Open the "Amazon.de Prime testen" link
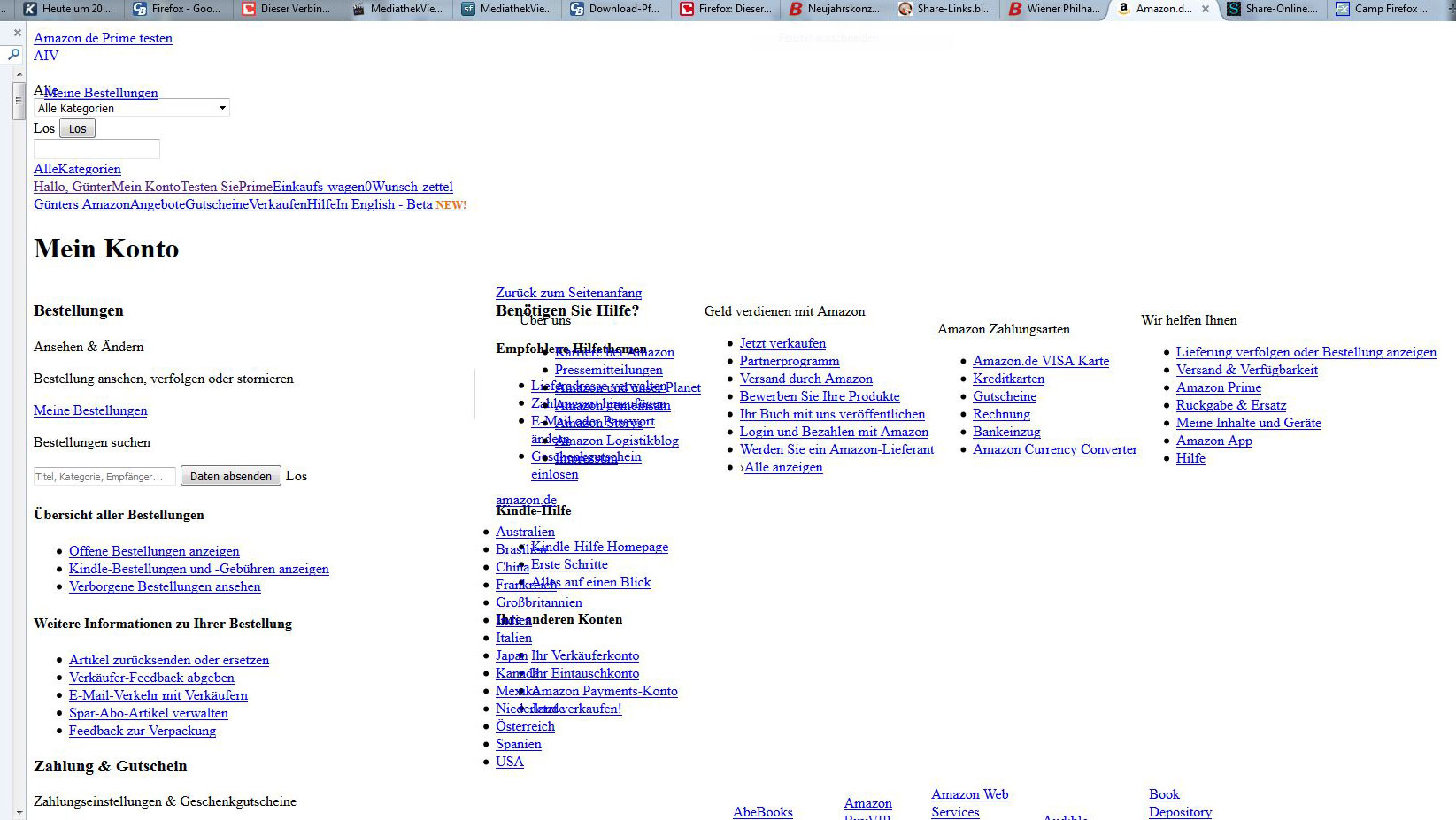Viewport: 1456px width, 820px height. pos(103,38)
